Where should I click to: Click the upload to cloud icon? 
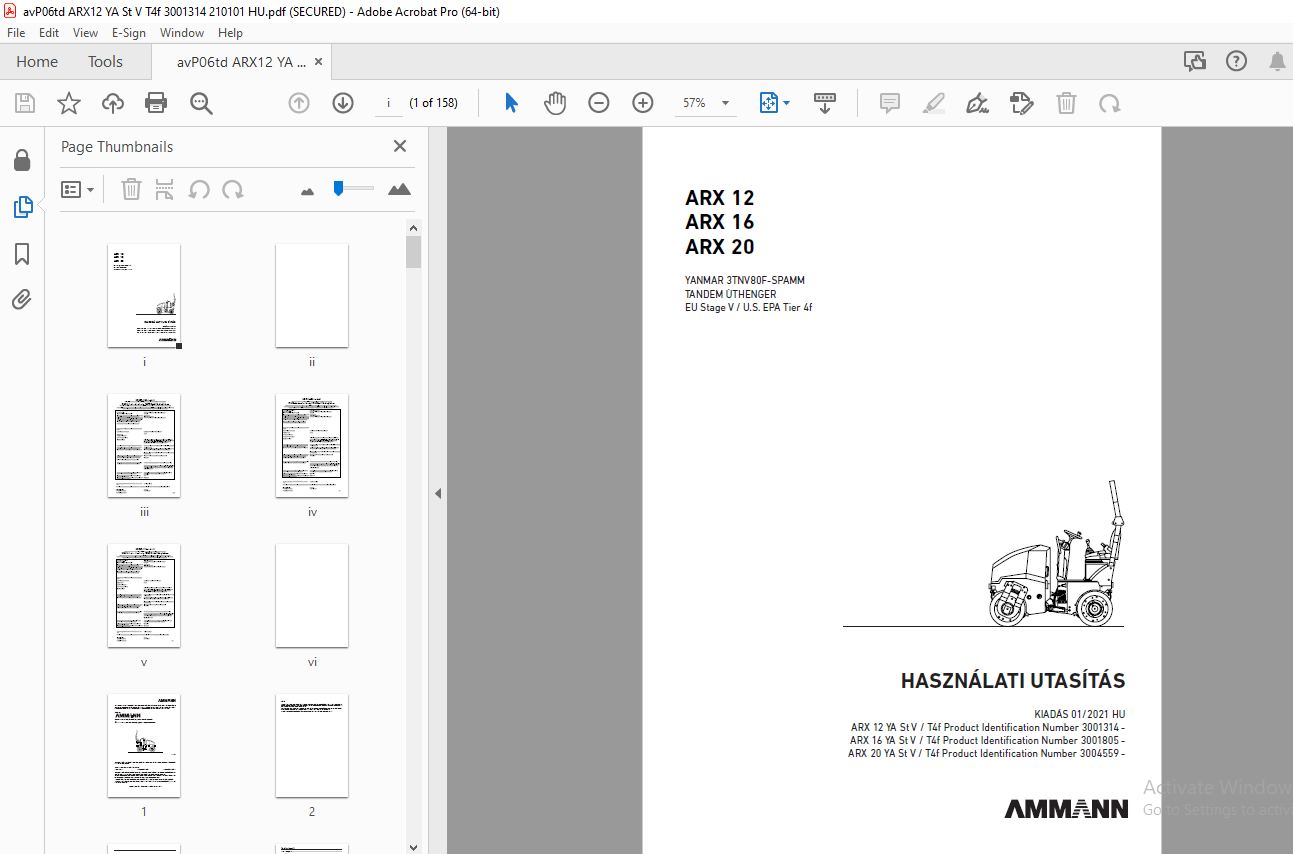pyautogui.click(x=113, y=103)
